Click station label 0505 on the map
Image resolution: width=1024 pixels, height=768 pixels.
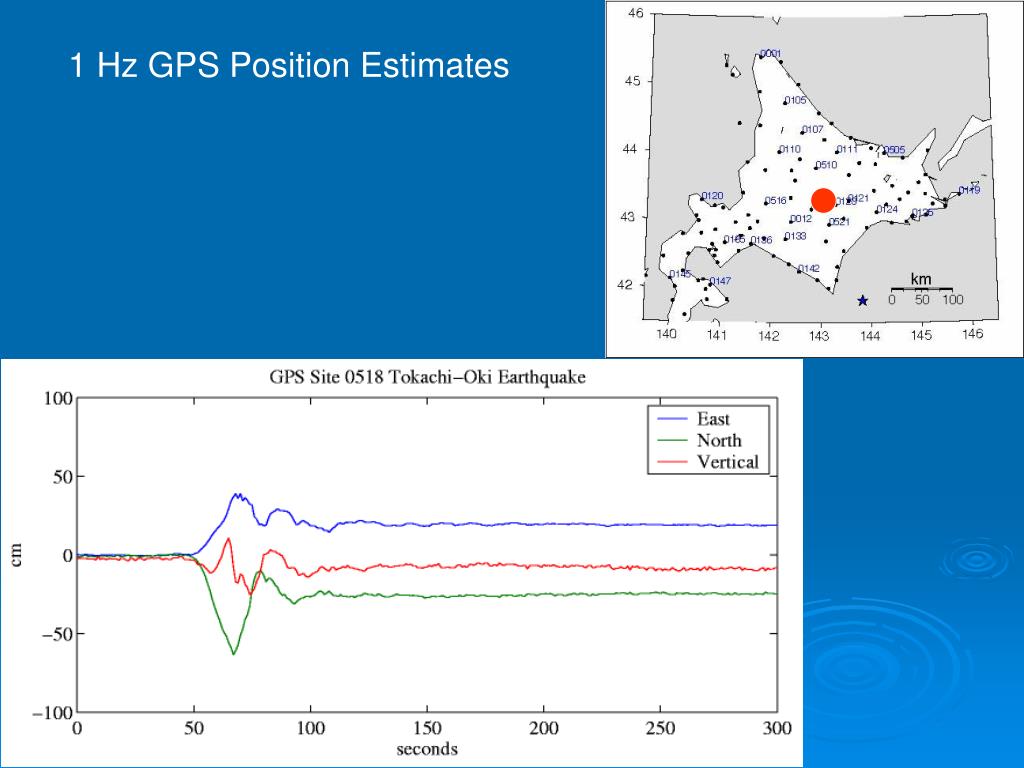coord(894,150)
